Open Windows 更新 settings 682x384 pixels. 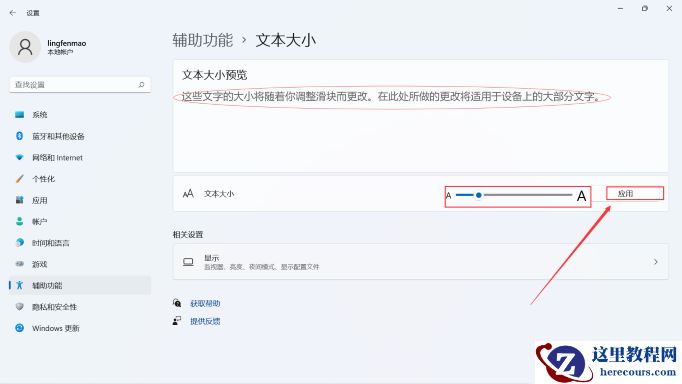(80, 328)
